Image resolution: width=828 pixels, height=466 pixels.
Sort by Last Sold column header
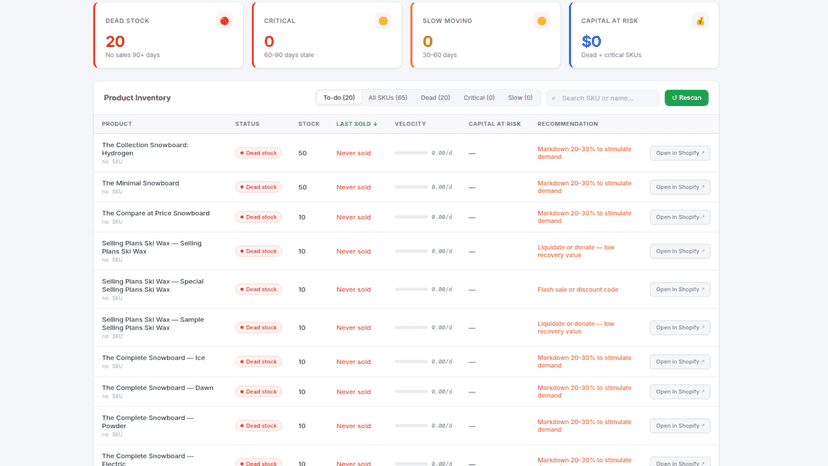click(x=357, y=124)
